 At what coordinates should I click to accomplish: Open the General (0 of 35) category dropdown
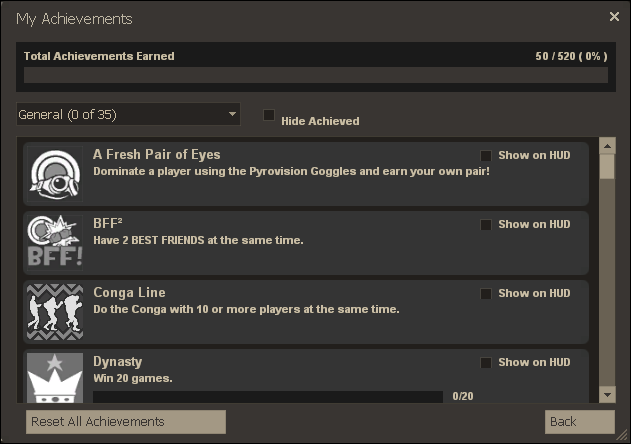[x=128, y=114]
